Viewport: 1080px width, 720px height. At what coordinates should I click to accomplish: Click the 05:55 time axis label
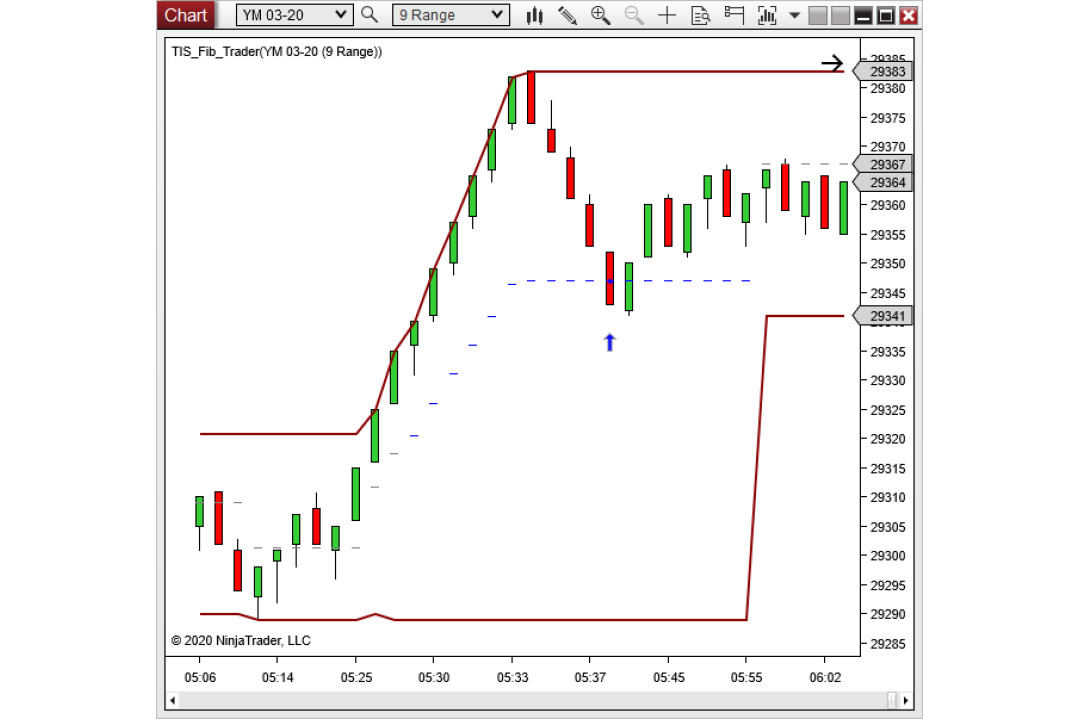coord(747,677)
